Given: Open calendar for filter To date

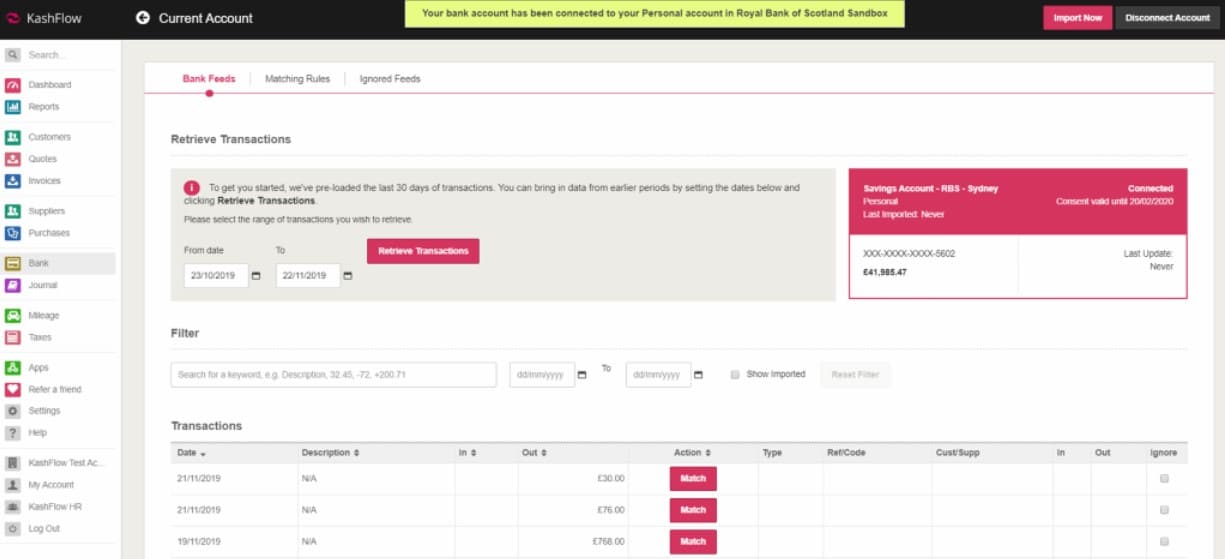Looking at the screenshot, I should coord(698,375).
